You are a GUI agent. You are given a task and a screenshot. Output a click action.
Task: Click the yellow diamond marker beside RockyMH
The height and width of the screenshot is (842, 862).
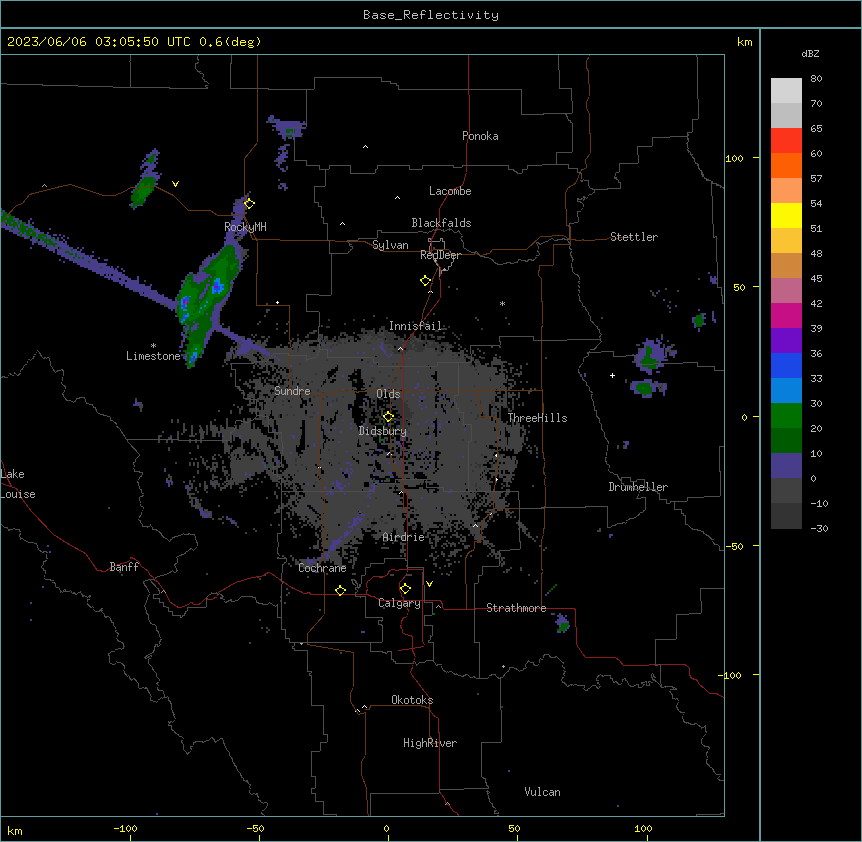click(250, 203)
